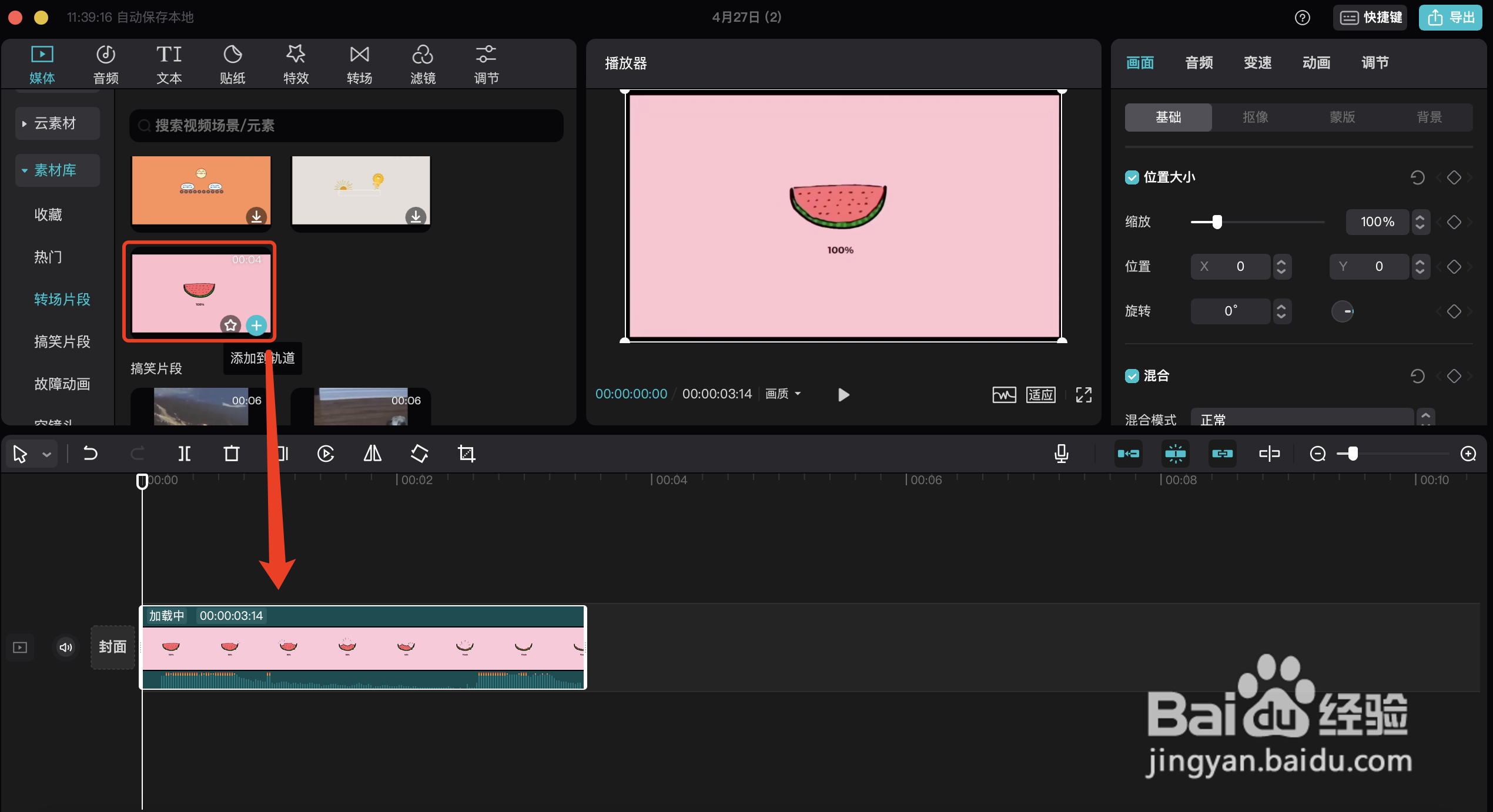Click the preview-axis split icon in timeline toolbar
This screenshot has height=812, width=1493.
click(1269, 453)
